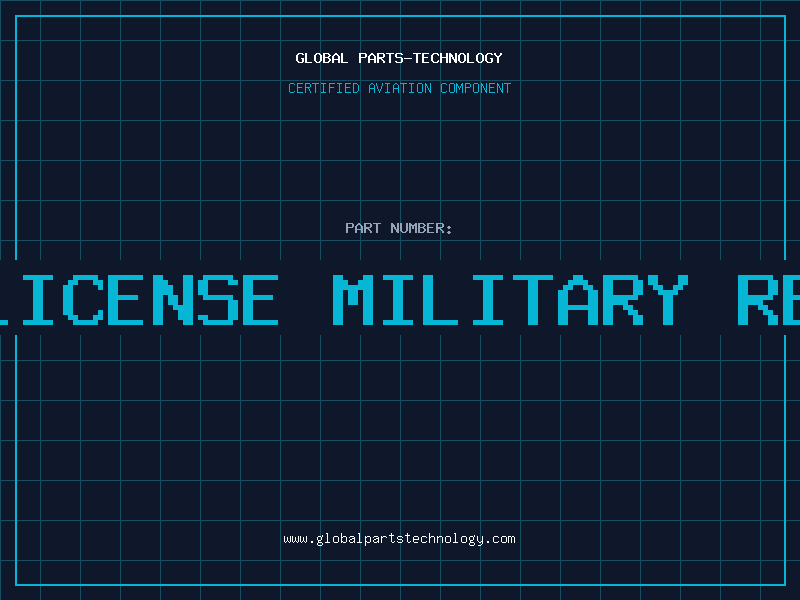Select the CERTIFIED AVIATION COMPONENT subtitle
Viewport: 800px width, 600px height.
399,88
